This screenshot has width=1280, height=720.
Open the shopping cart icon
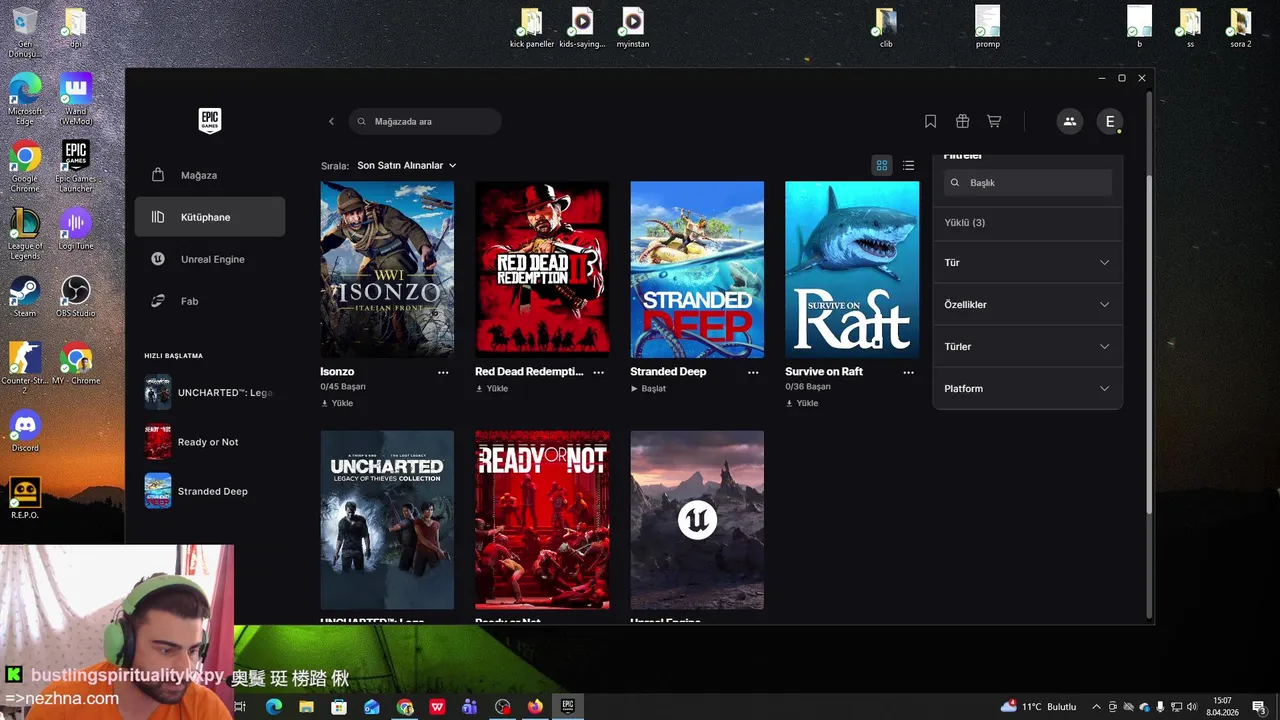(x=994, y=121)
